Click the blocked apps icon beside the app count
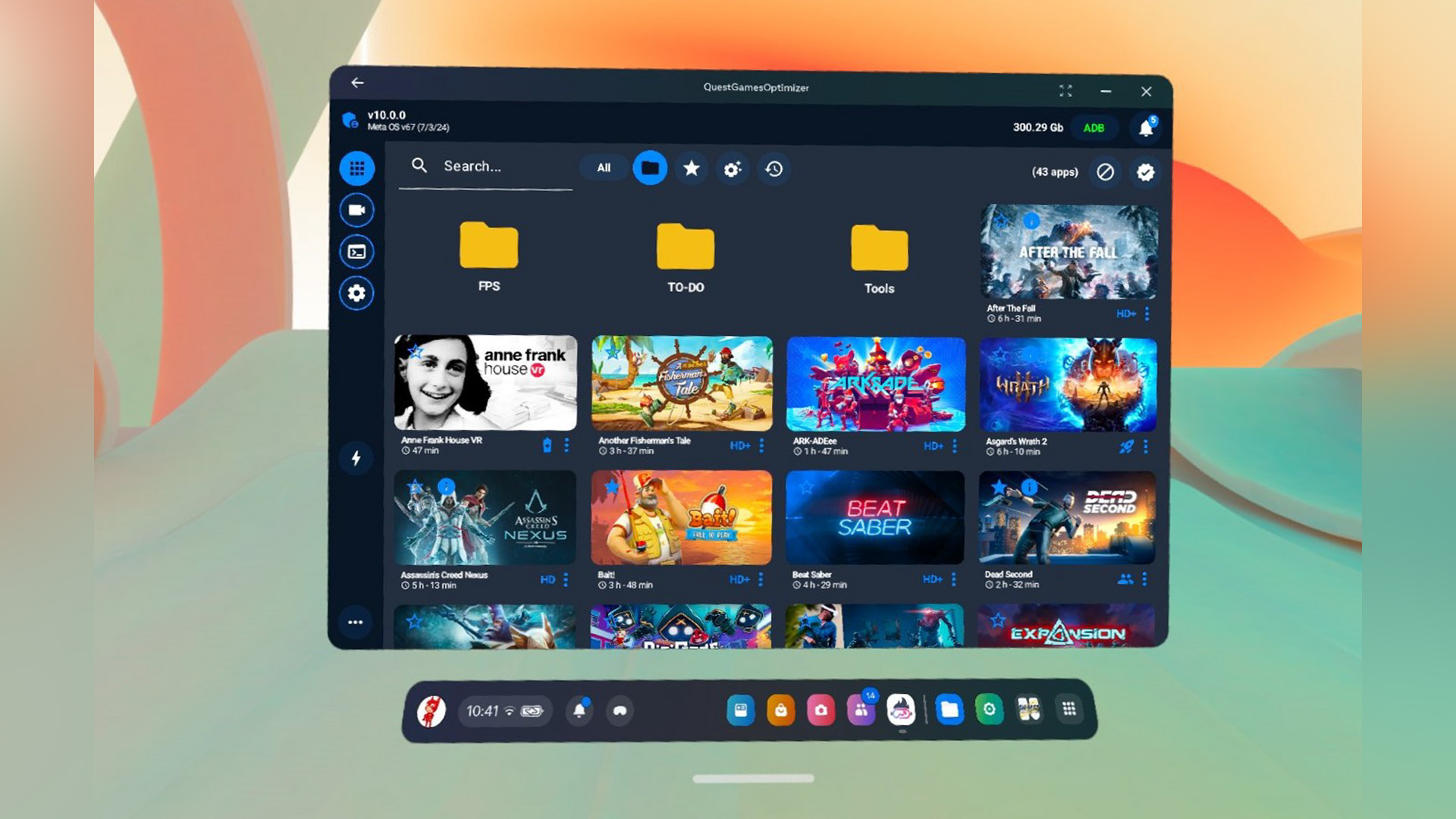Image resolution: width=1456 pixels, height=819 pixels. pos(1106,173)
